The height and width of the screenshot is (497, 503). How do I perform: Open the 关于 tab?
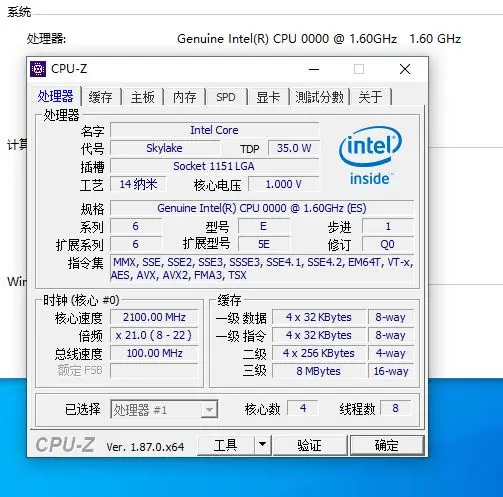(x=370, y=97)
